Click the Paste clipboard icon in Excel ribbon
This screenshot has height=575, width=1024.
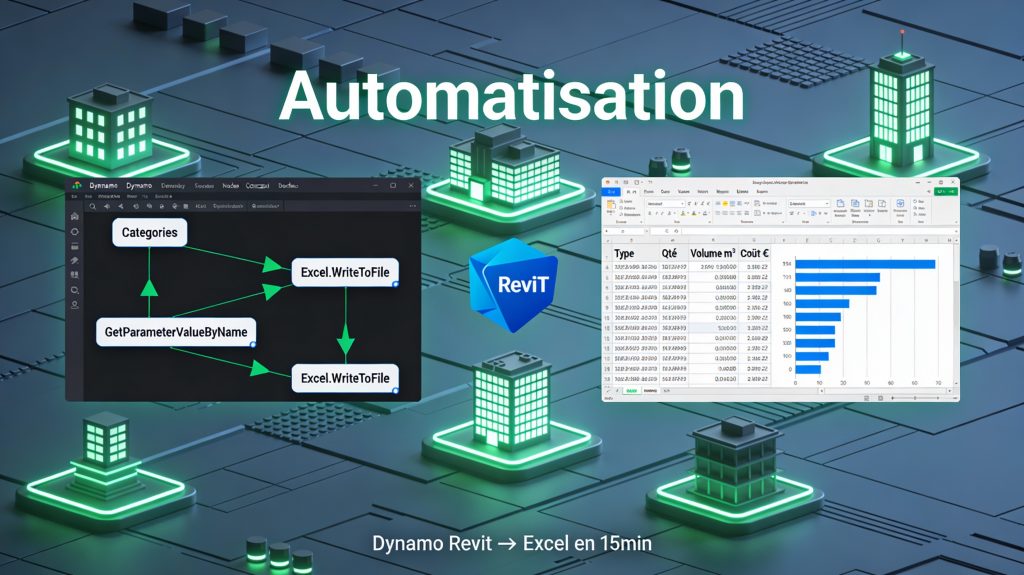[611, 207]
